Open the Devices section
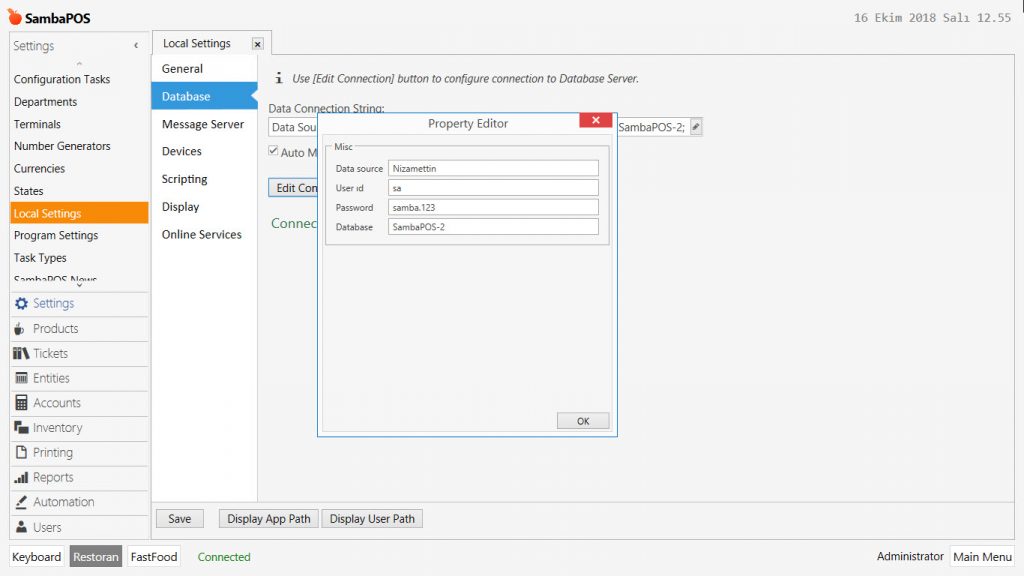 204,151
